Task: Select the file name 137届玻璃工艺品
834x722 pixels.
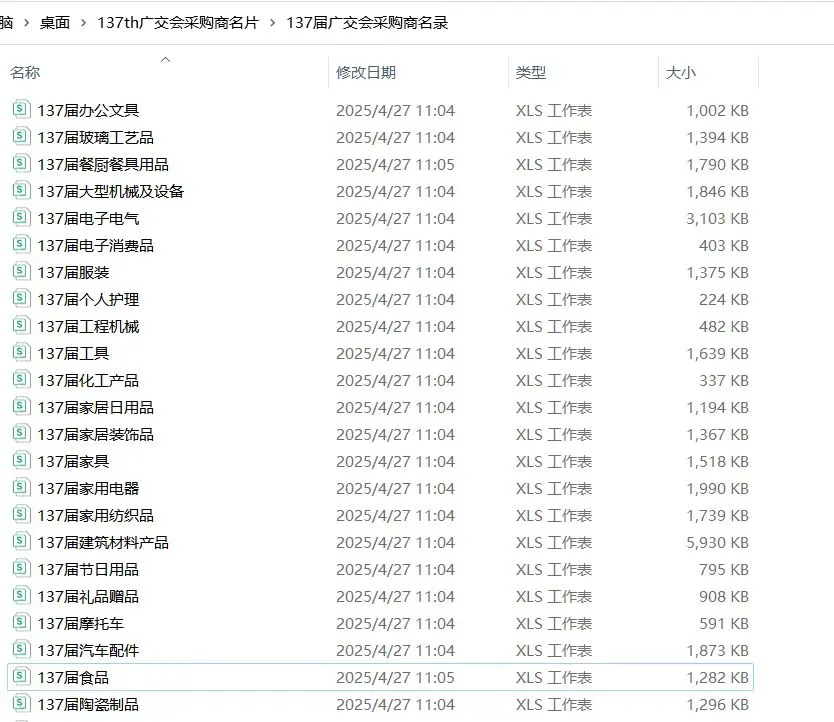Action: (96, 138)
